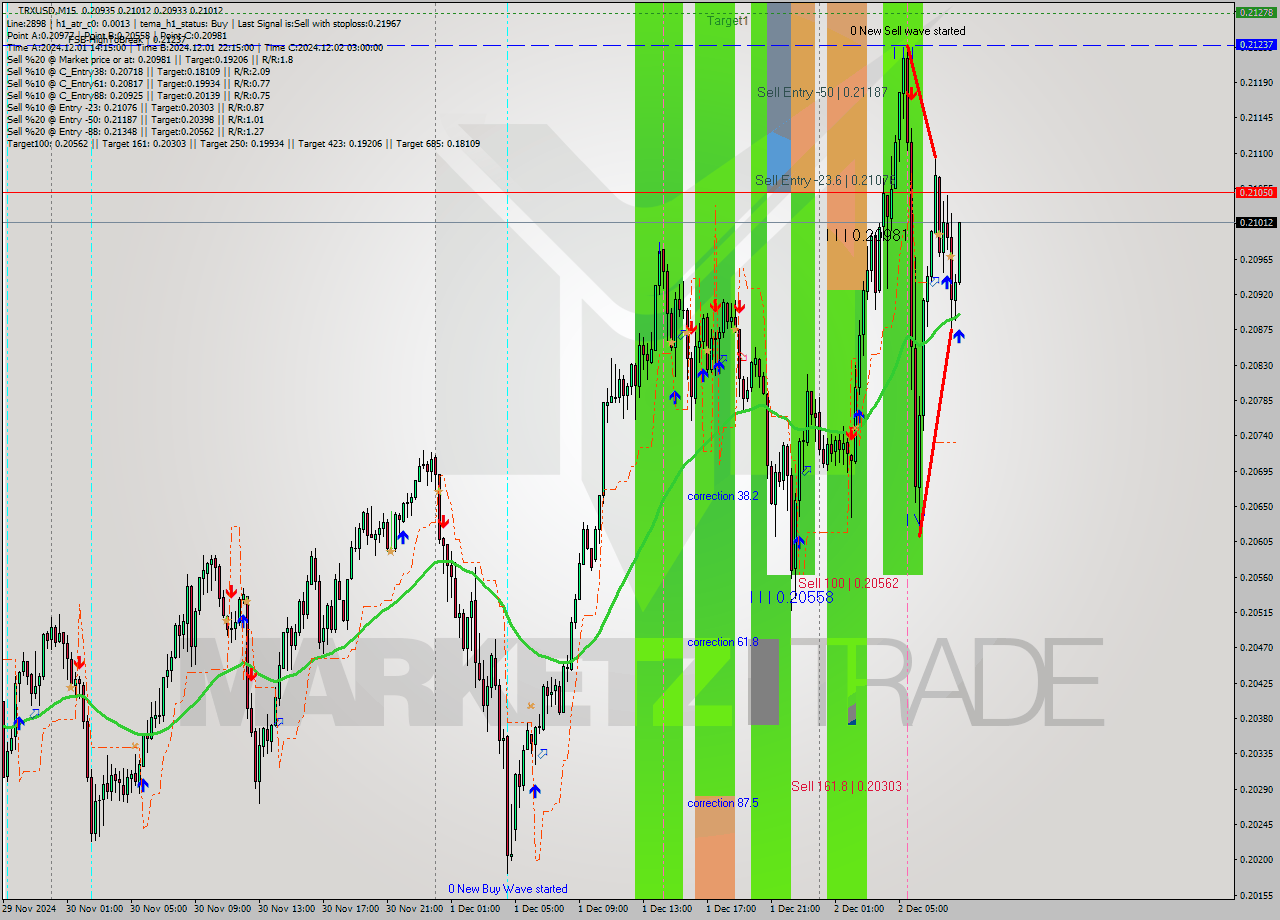This screenshot has height=920, width=1280.
Task: Click the 0.20380 price axis value
Action: pos(1256,718)
